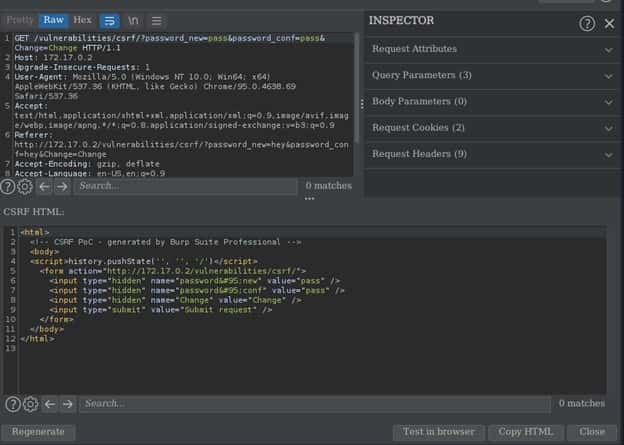624x445 pixels.
Task: Click the 'Accept-Encoding: gzip, deflate' line
Action: [x=87, y=164]
